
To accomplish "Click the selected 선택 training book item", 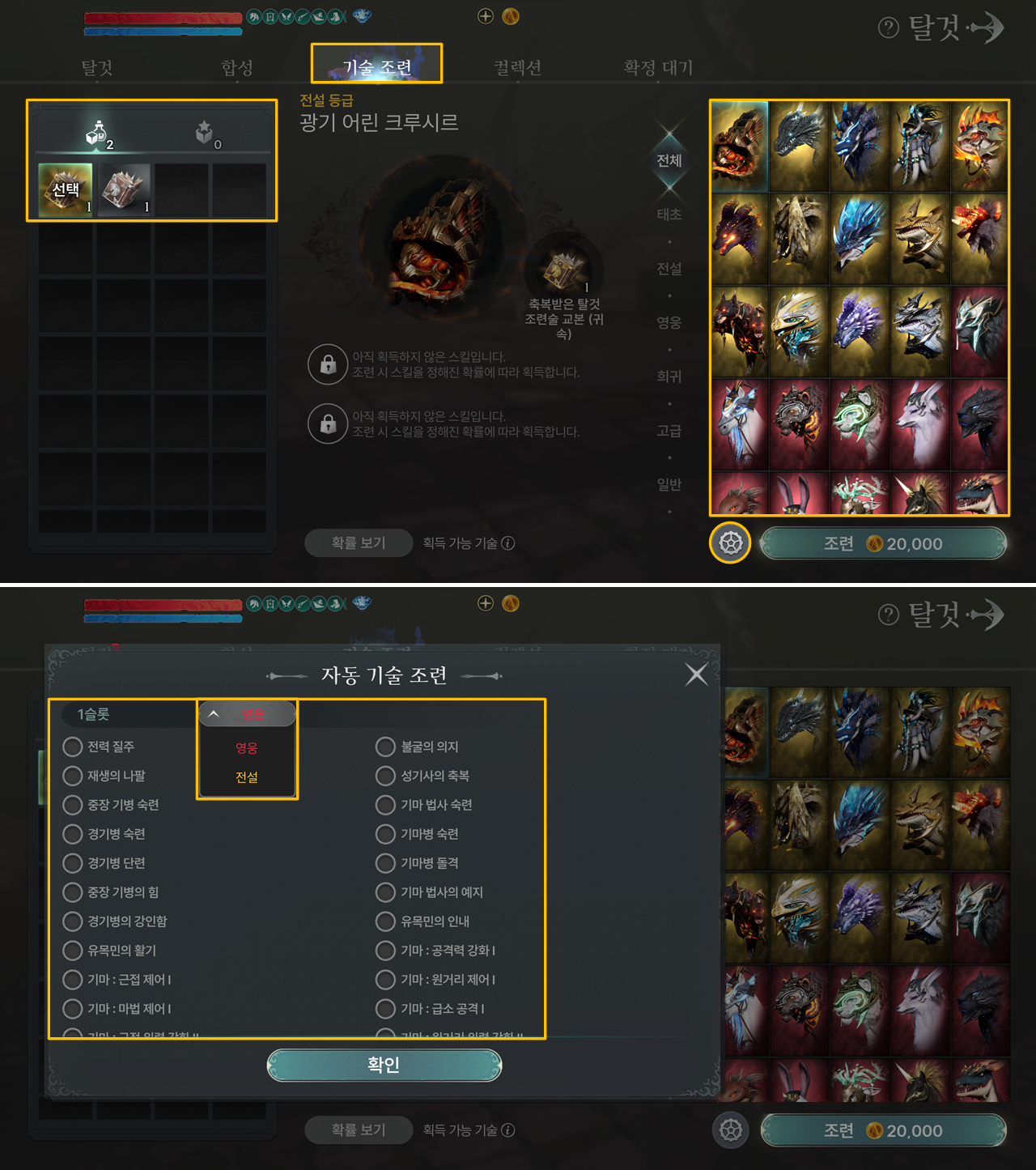I will pyautogui.click(x=66, y=190).
